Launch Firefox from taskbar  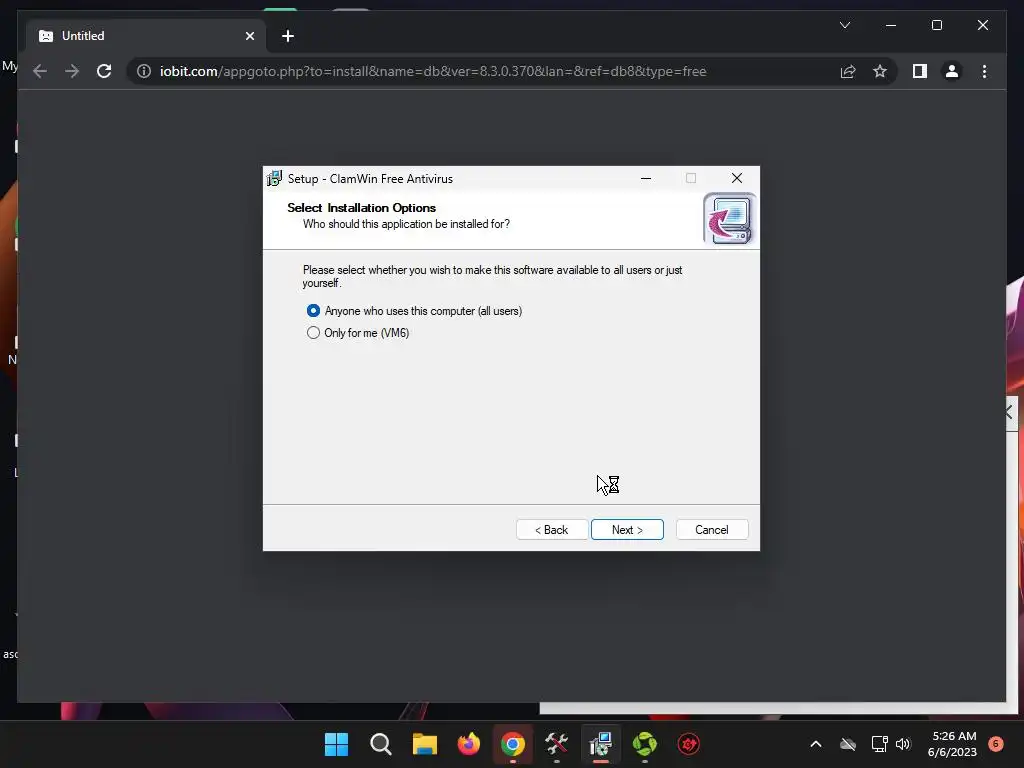(468, 744)
